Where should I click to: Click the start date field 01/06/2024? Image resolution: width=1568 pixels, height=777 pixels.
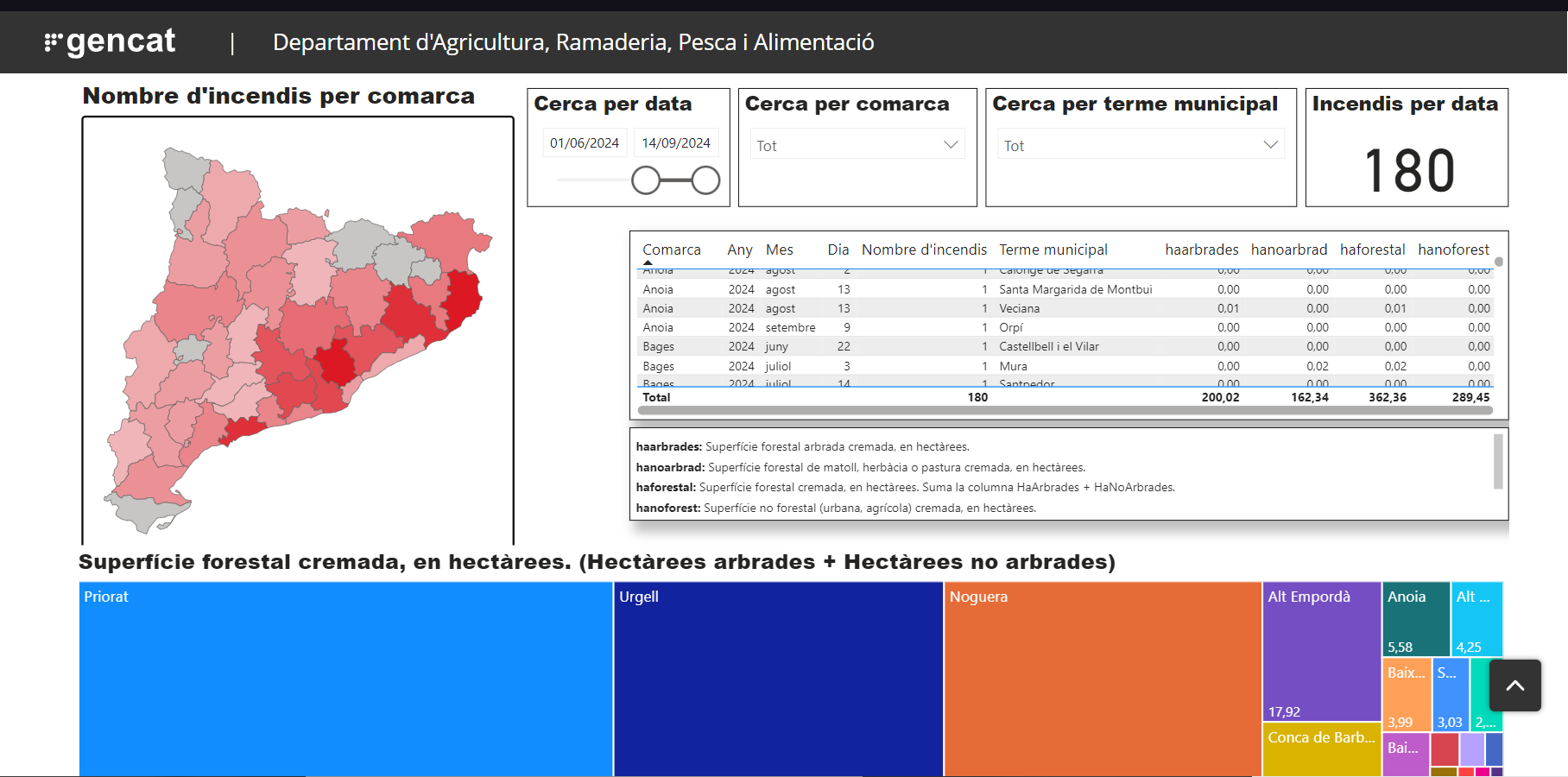pyautogui.click(x=585, y=143)
